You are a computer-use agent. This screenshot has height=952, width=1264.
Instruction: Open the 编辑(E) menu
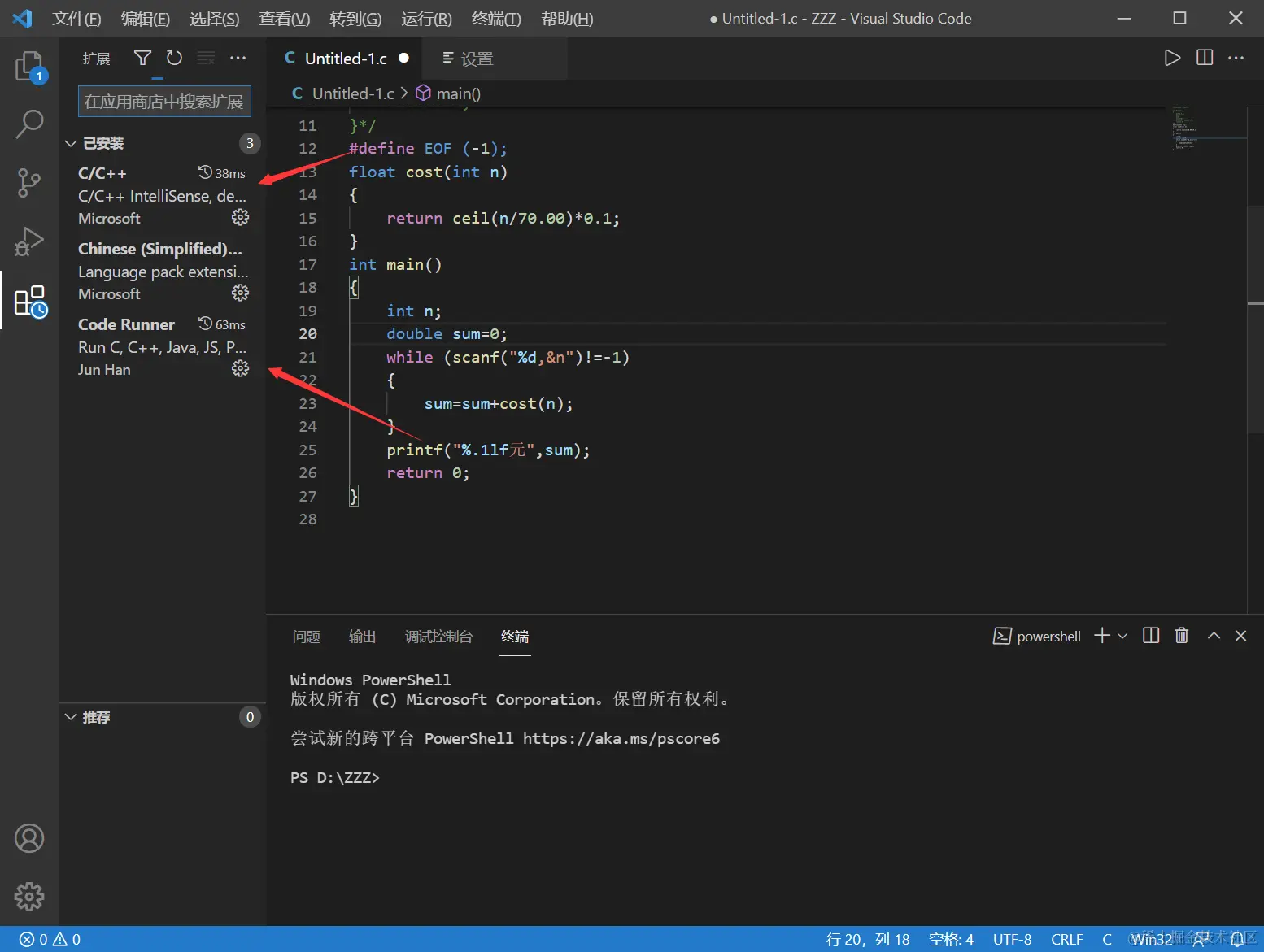146,19
